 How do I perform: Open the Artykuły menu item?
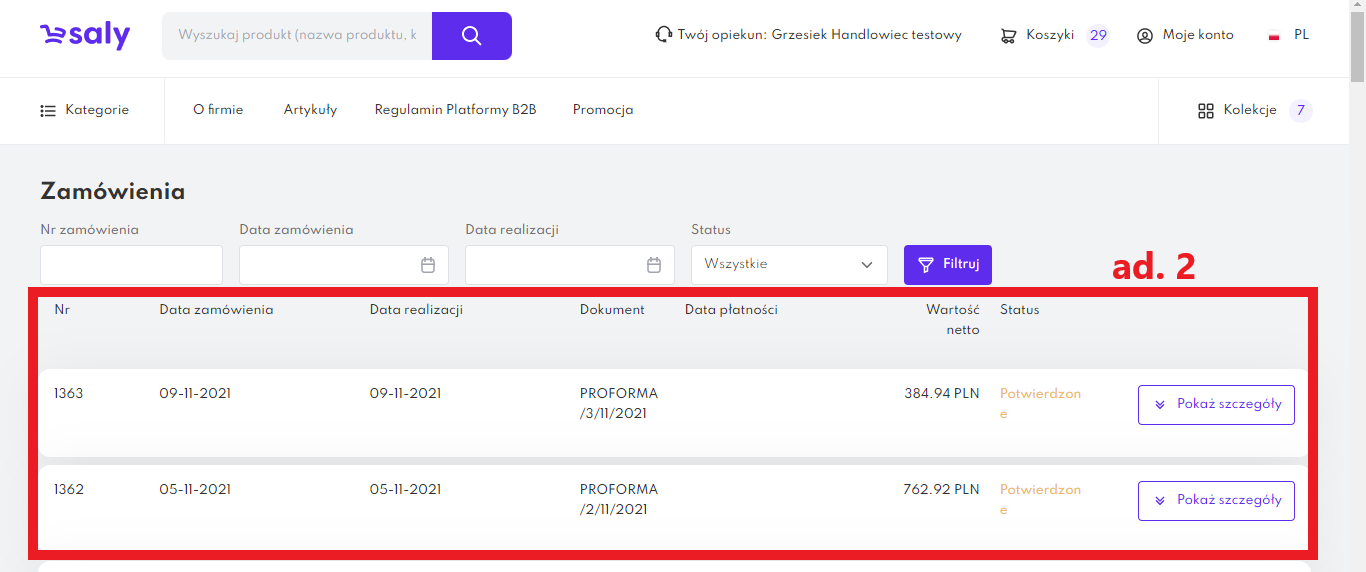click(x=310, y=110)
